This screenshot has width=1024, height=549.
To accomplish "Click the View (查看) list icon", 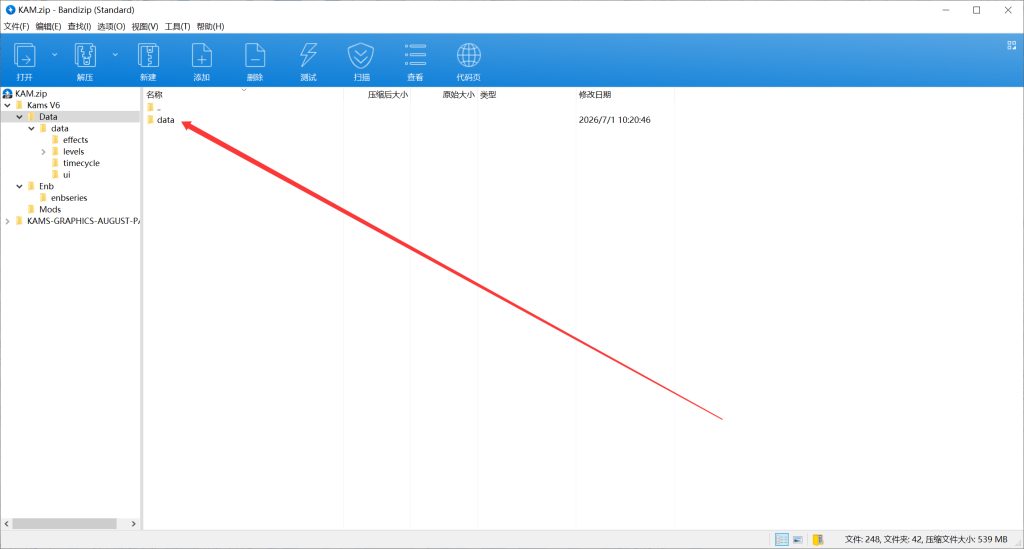I will point(415,55).
